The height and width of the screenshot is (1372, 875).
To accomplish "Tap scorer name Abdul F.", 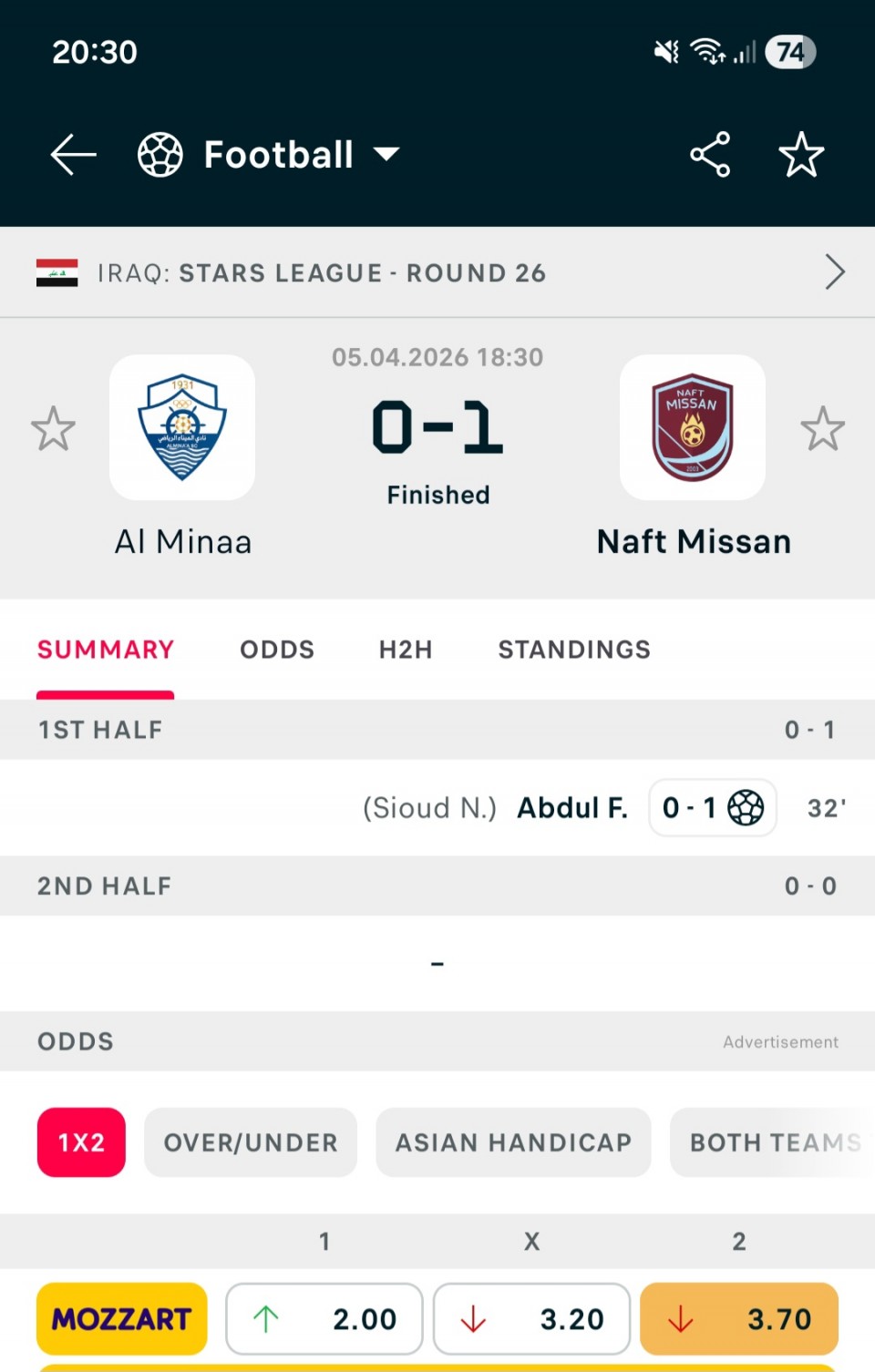I will pyautogui.click(x=572, y=808).
